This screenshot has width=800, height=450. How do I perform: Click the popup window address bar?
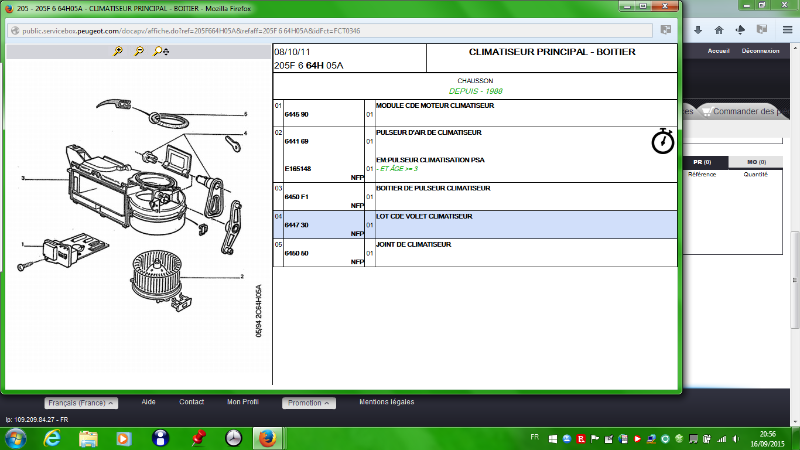[331, 31]
